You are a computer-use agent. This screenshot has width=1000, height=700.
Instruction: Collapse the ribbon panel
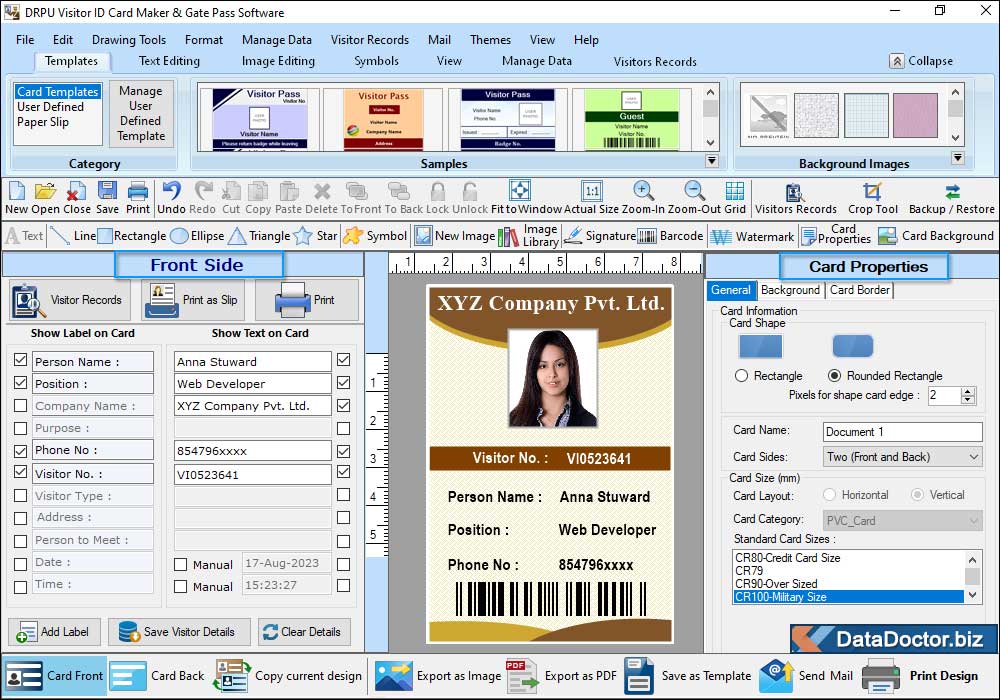click(922, 61)
